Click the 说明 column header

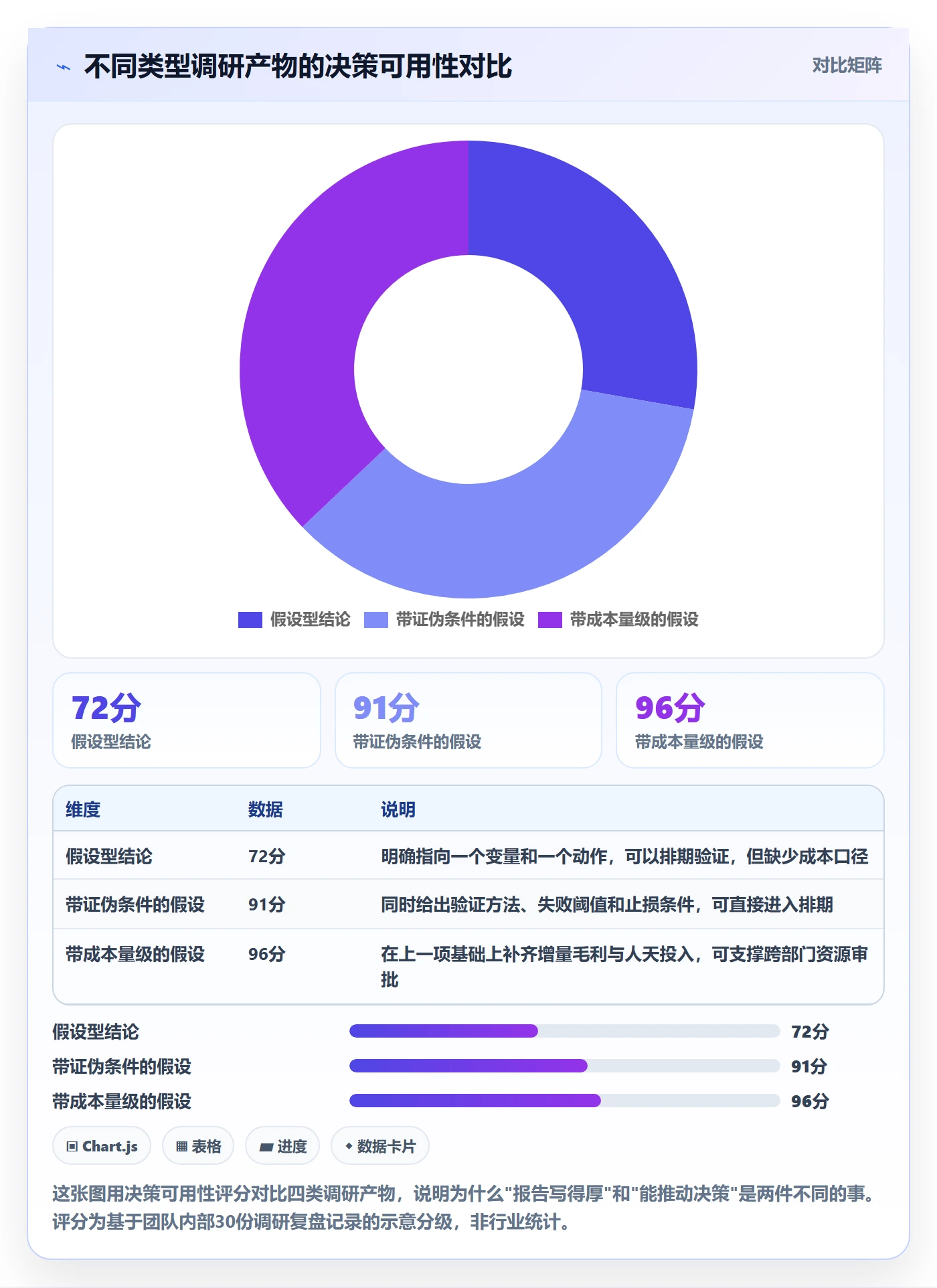[x=398, y=809]
